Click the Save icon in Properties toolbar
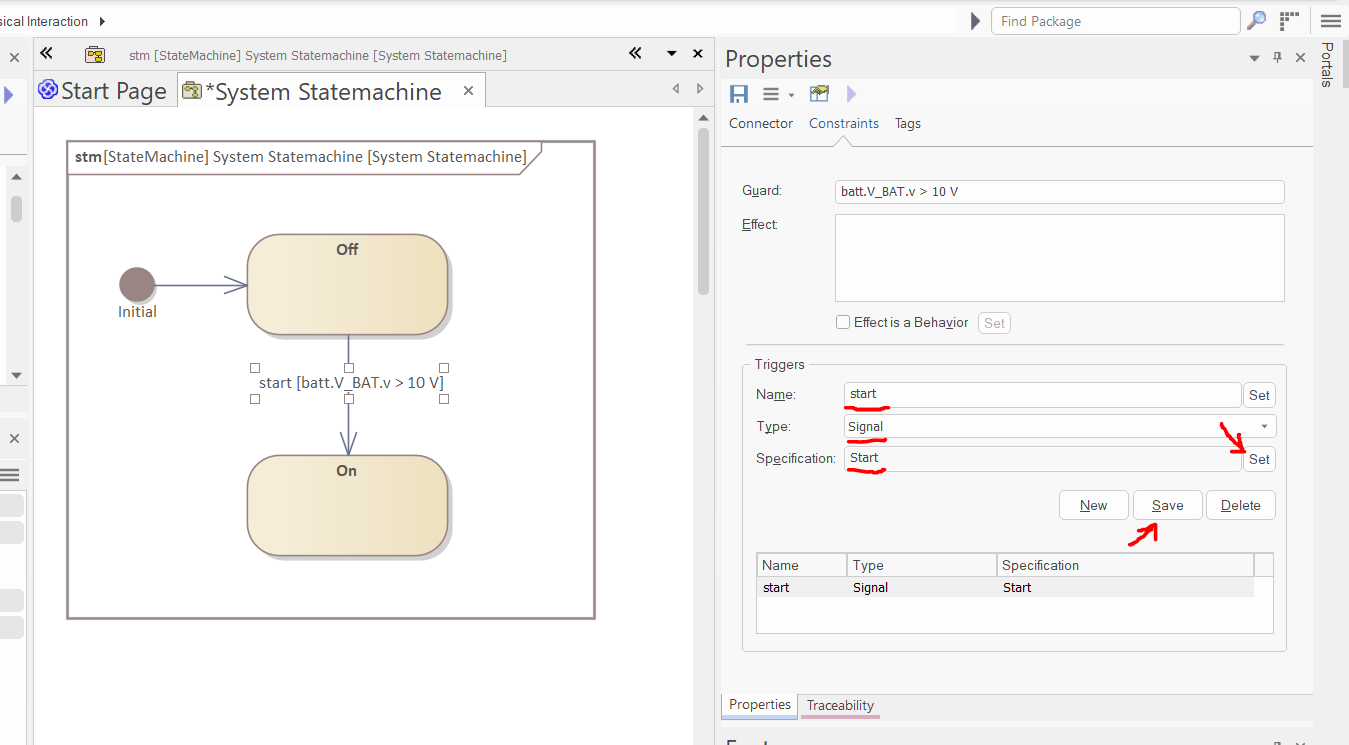This screenshot has height=745, width=1349. (739, 94)
